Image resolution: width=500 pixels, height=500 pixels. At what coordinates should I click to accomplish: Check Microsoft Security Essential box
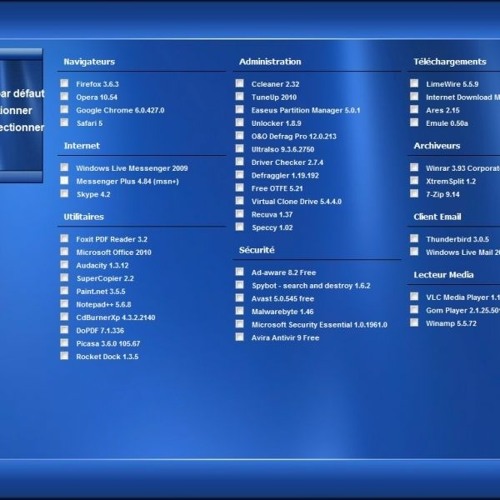point(240,324)
